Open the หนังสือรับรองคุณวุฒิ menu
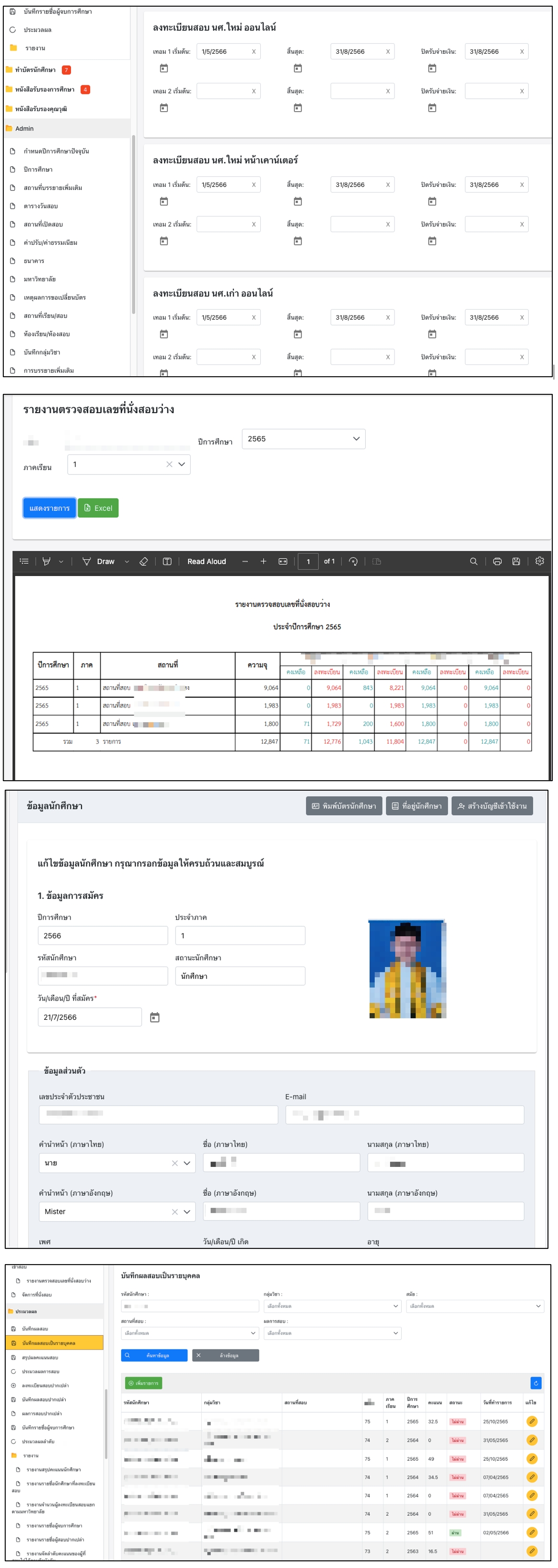This screenshot has width=558, height=1568. pos(36,109)
